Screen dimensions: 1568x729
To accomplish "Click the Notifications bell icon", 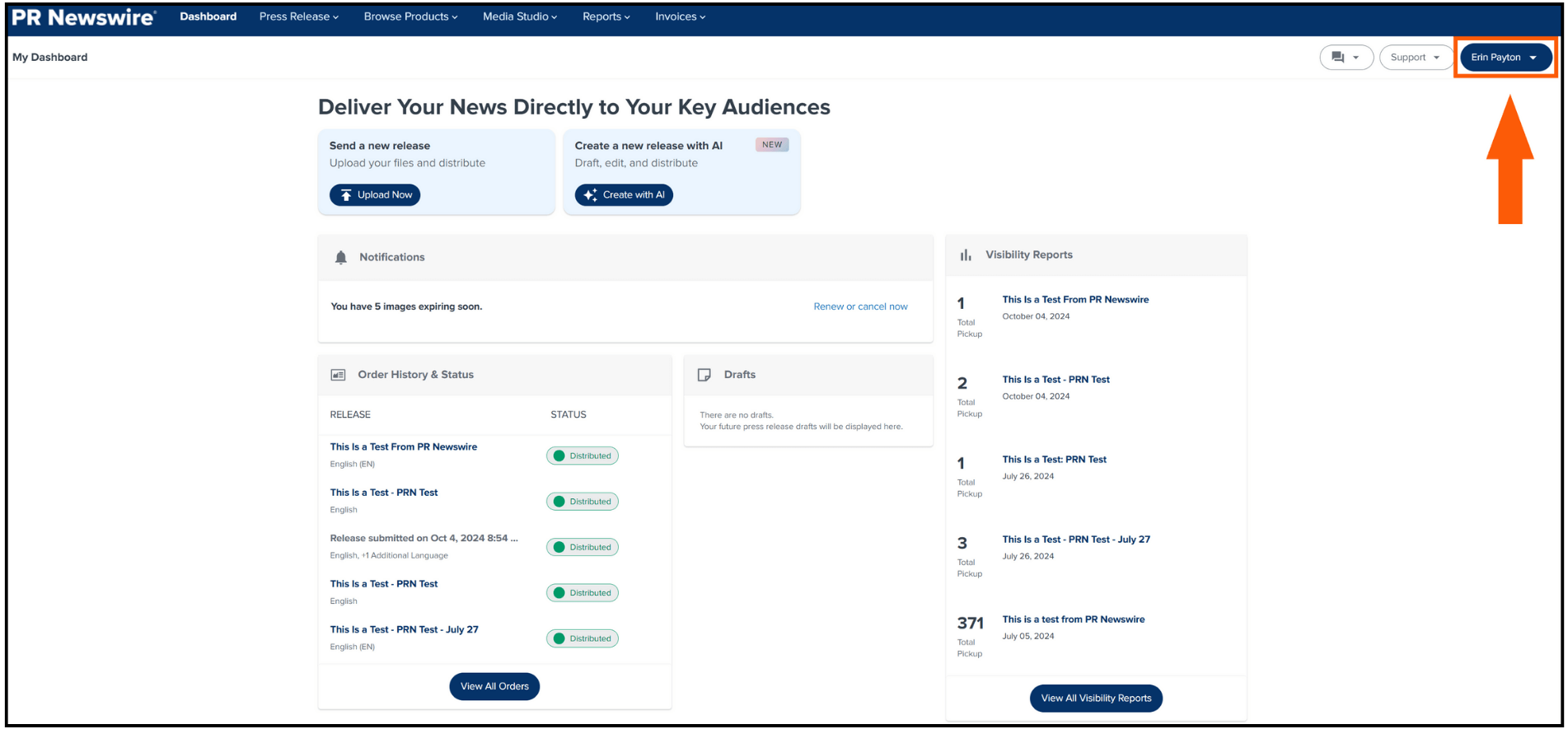I will (341, 258).
